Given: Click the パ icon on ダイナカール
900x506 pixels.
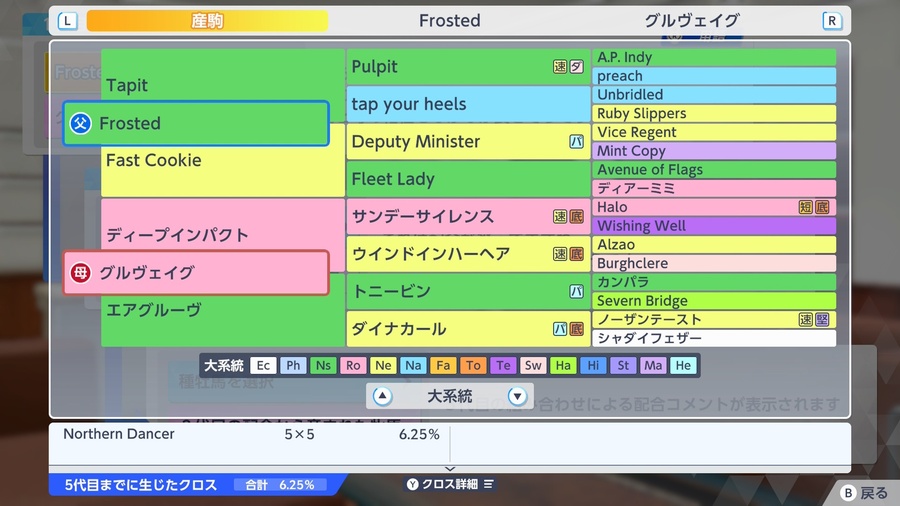Looking at the screenshot, I should tap(560, 329).
